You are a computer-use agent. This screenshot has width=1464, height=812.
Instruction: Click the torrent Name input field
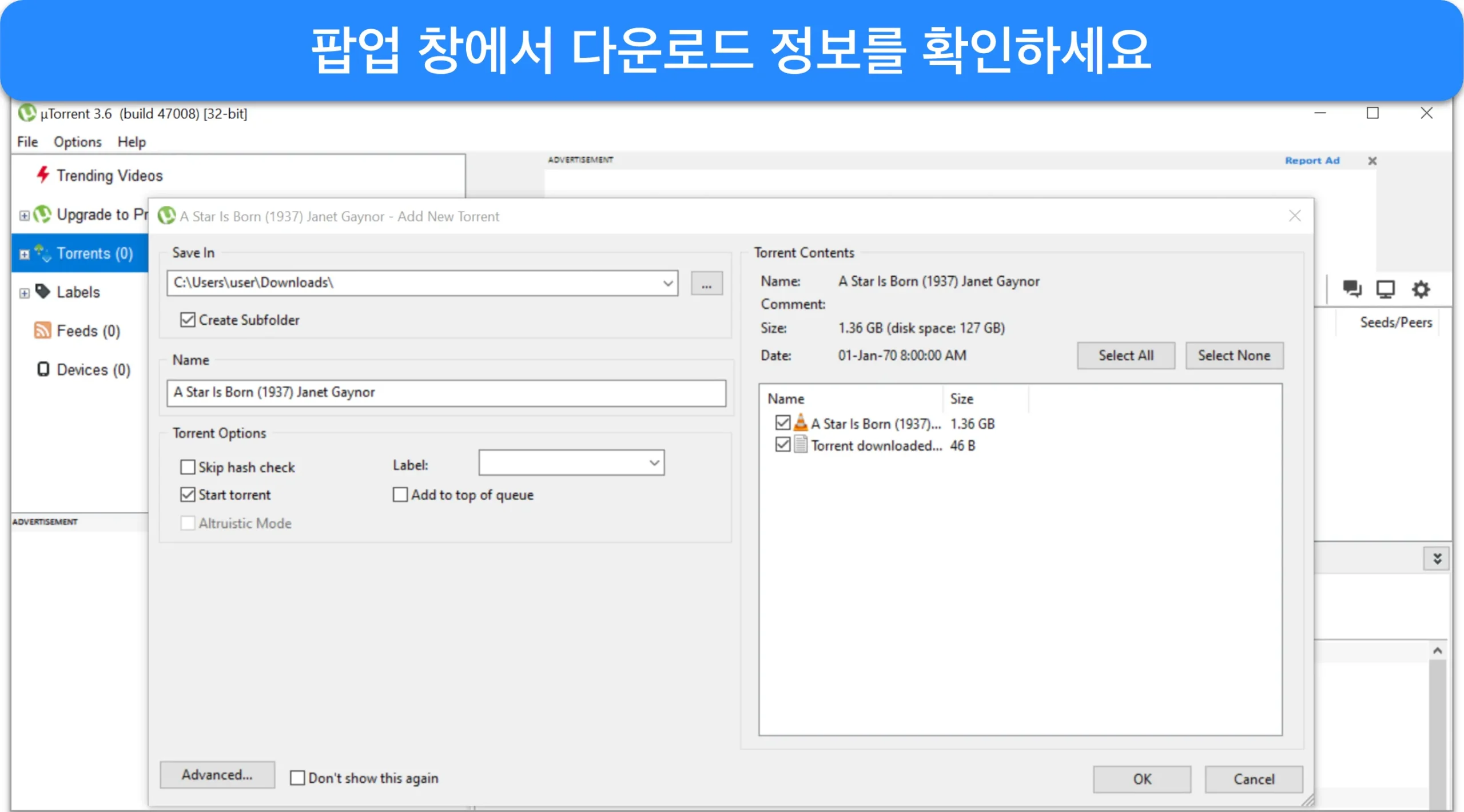click(x=446, y=392)
